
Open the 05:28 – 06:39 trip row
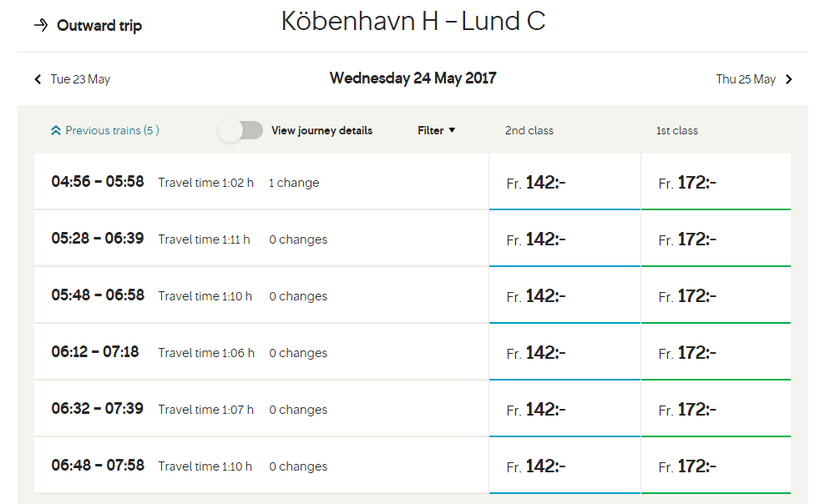click(260, 240)
